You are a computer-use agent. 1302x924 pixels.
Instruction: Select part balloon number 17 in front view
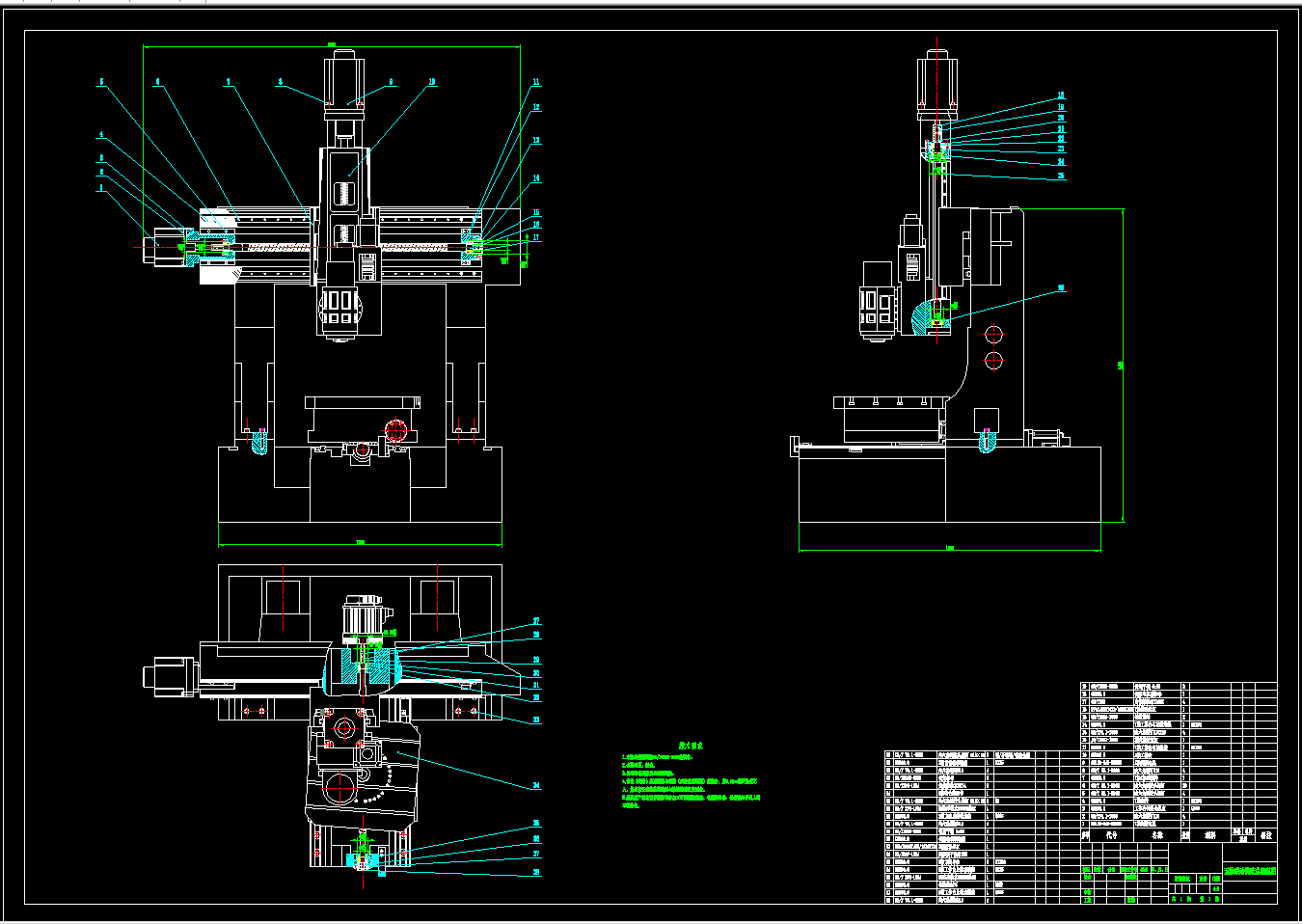536,237
